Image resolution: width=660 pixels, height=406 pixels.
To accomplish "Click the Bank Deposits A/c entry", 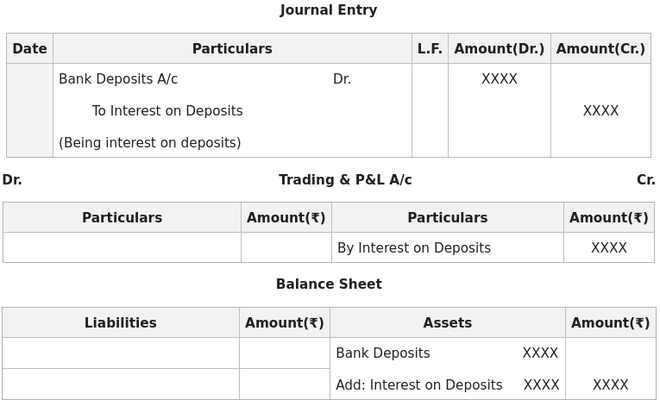I will 118,79.
